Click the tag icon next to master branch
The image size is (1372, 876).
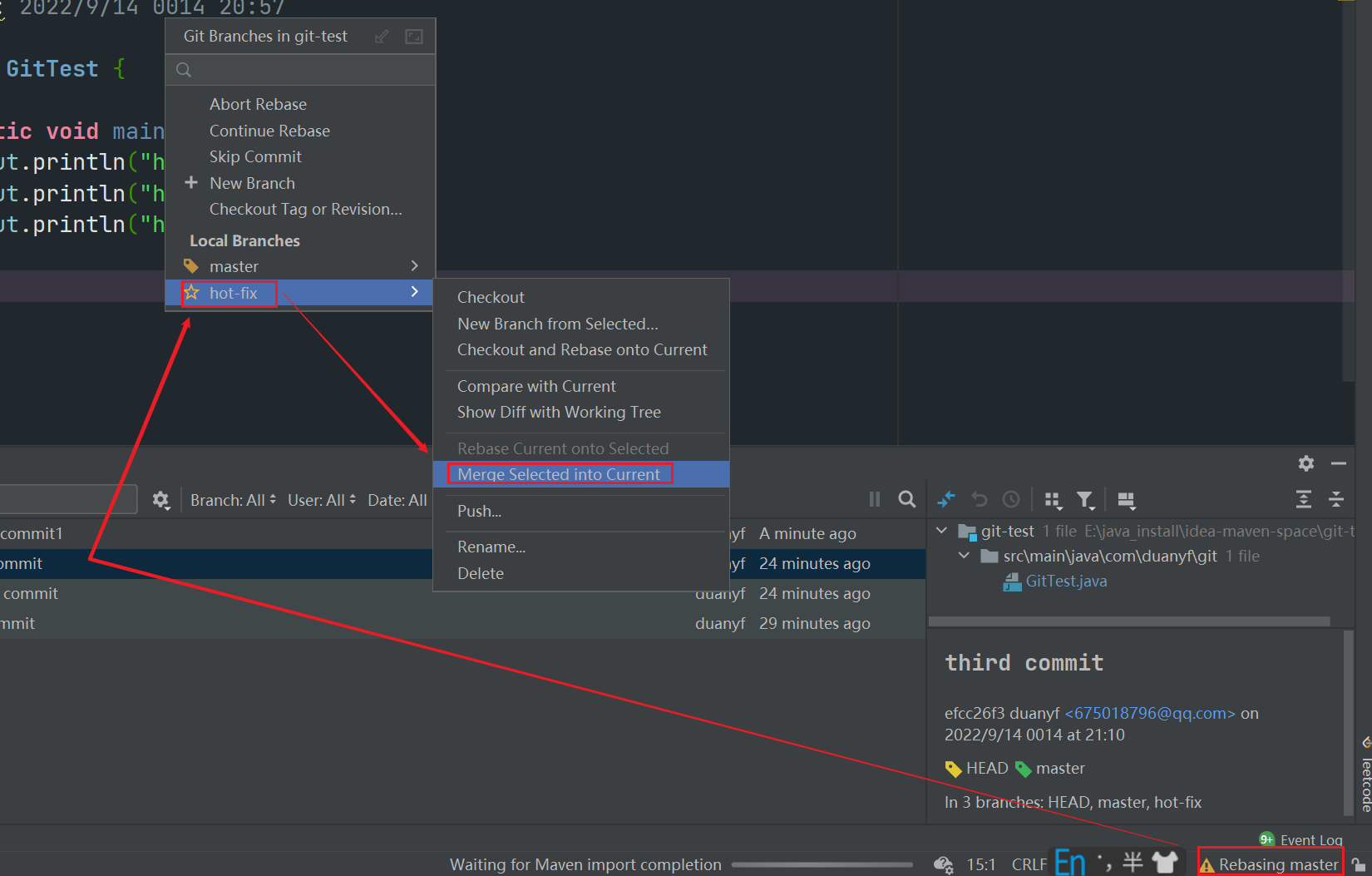click(191, 266)
